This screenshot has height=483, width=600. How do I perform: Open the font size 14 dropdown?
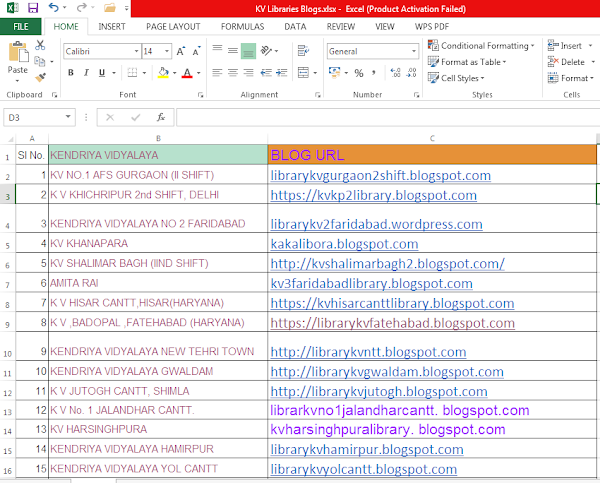[167, 51]
